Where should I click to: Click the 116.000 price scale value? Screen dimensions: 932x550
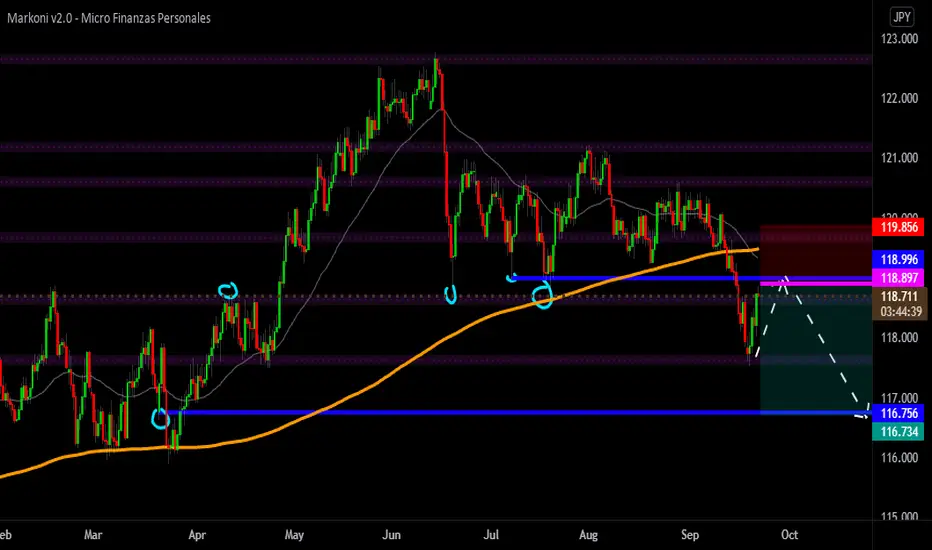tap(899, 457)
